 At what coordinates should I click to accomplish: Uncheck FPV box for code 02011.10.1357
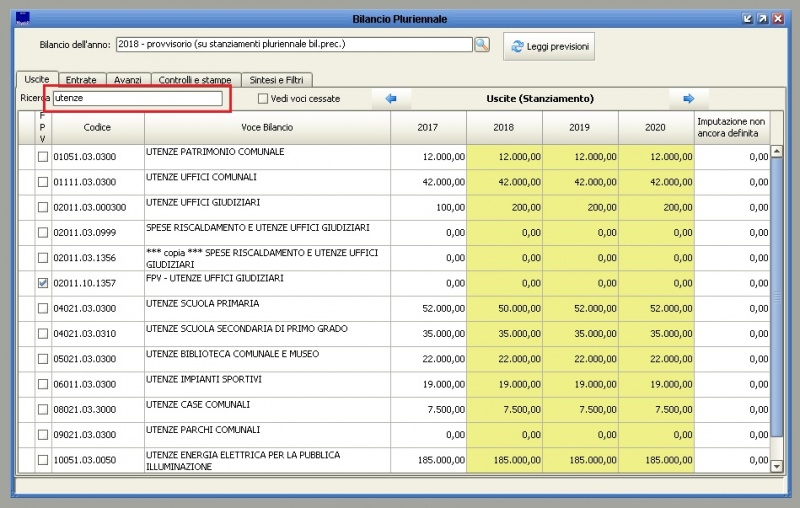[x=43, y=284]
